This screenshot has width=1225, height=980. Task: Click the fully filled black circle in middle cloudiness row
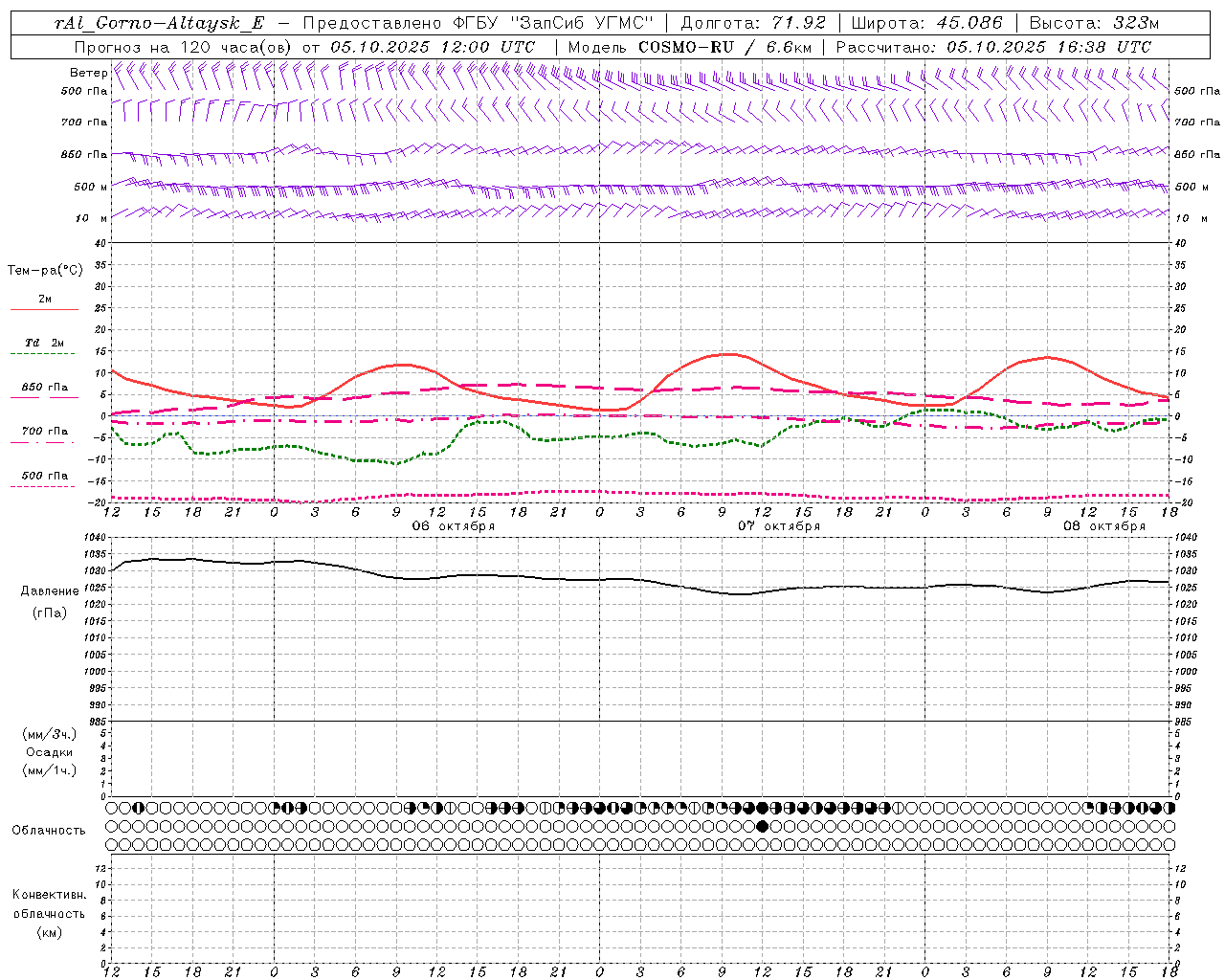pyautogui.click(x=762, y=826)
